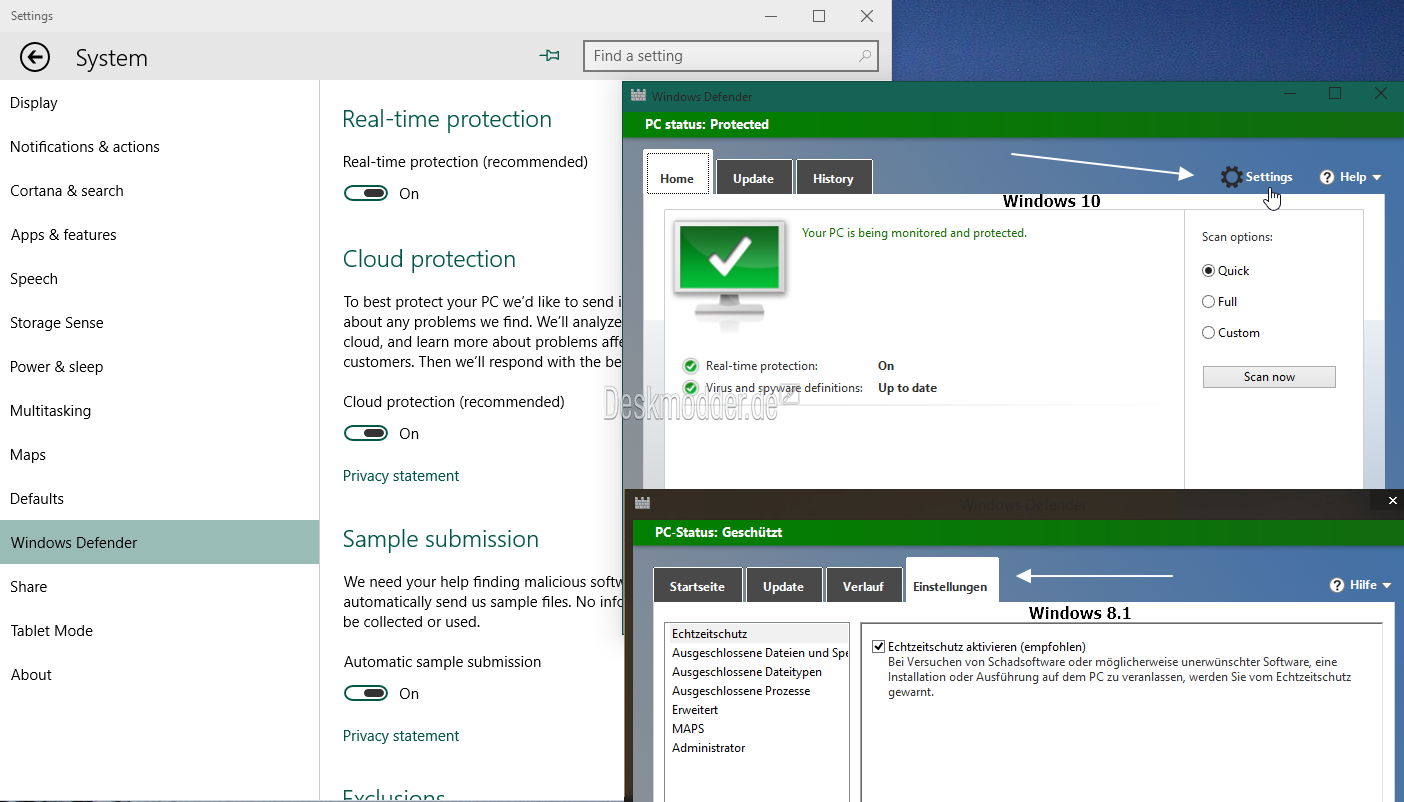Select the Quick scan option
1404x802 pixels.
pos(1208,271)
